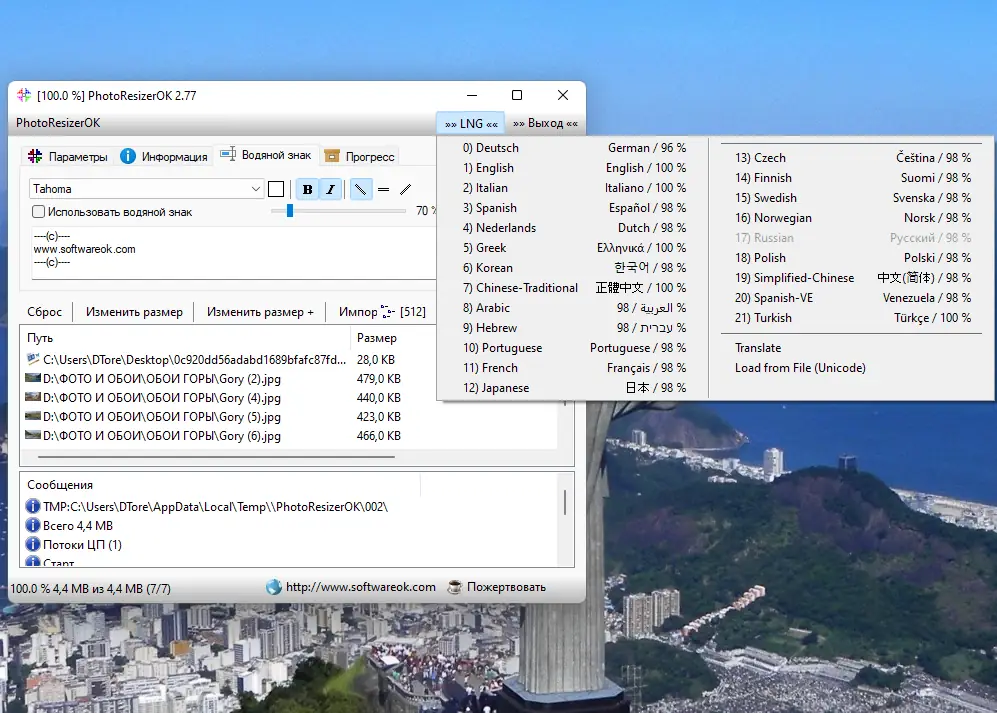Image resolution: width=997 pixels, height=713 pixels.
Task: Click the Изменить размер + button
Action: [x=260, y=312]
